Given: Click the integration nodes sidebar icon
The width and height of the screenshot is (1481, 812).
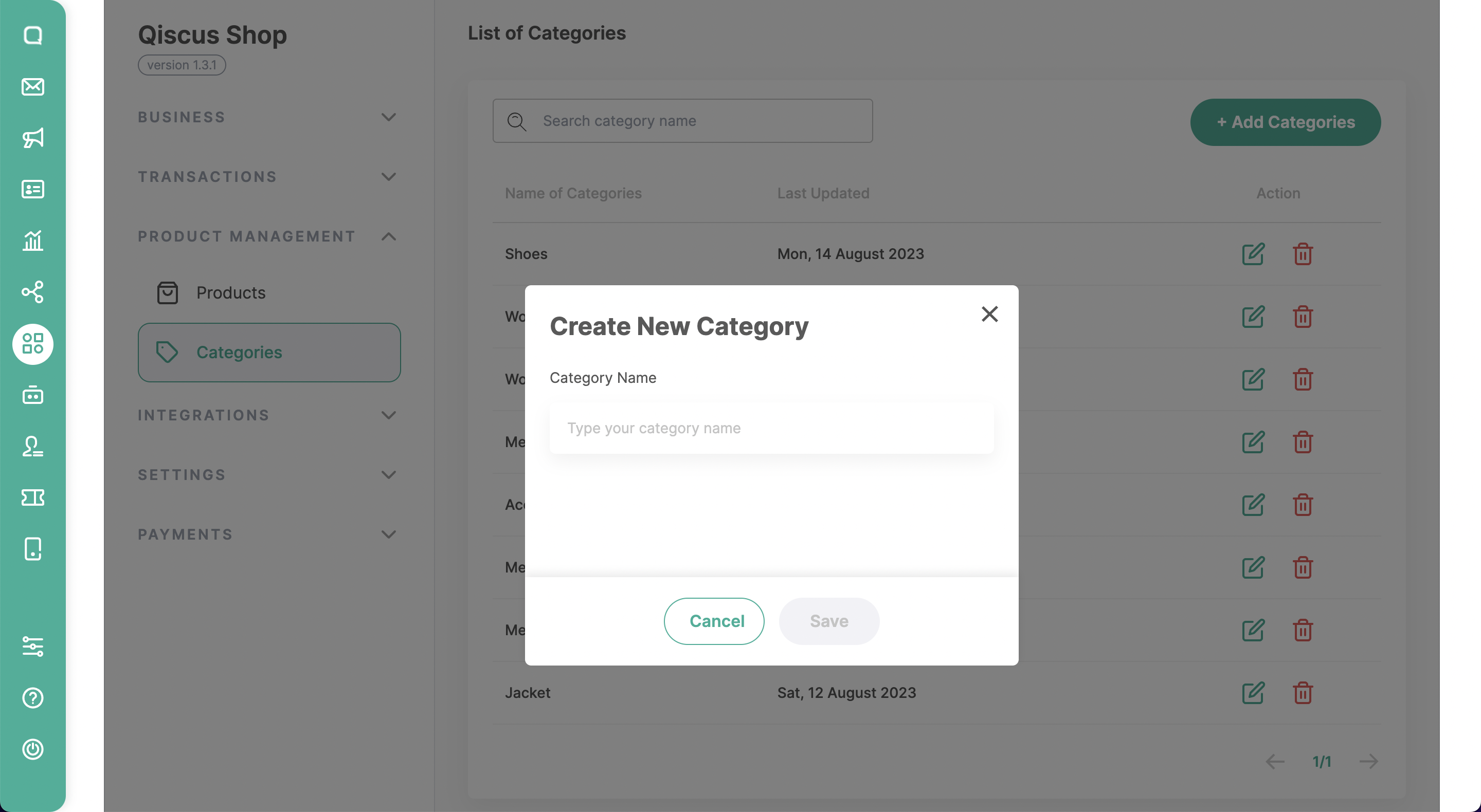Looking at the screenshot, I should [33, 292].
